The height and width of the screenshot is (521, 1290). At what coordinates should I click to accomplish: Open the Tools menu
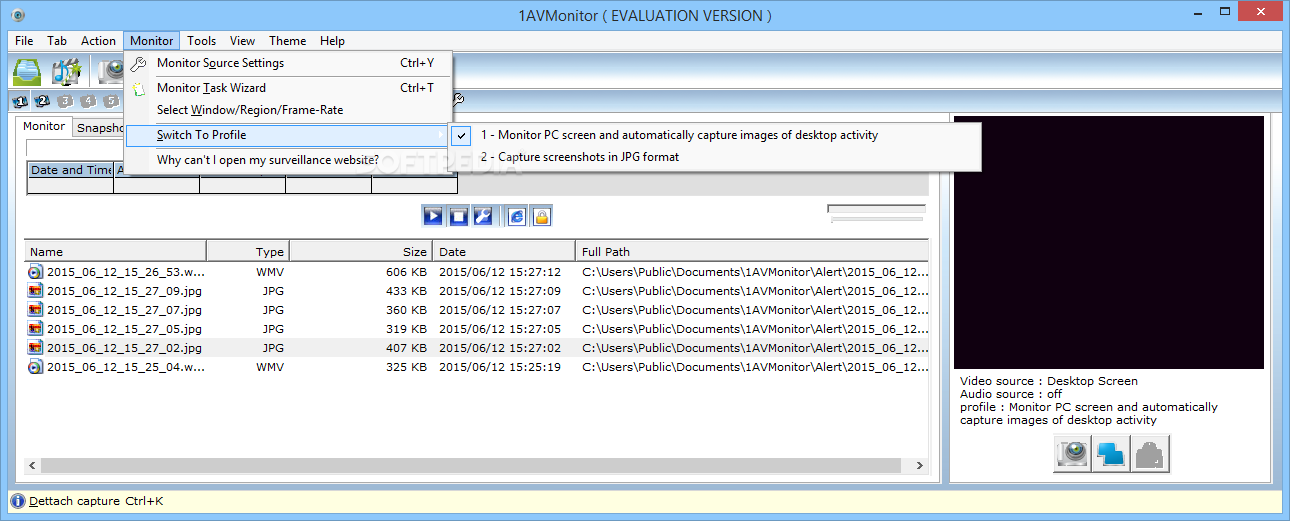(x=202, y=41)
